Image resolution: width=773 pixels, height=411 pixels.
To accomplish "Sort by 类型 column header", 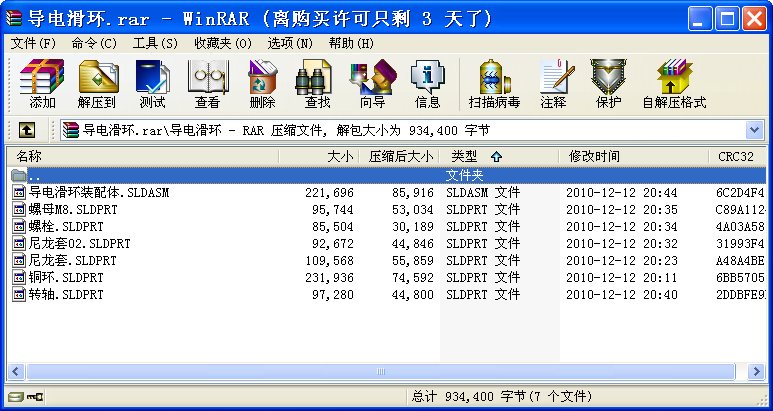I will click(x=499, y=157).
